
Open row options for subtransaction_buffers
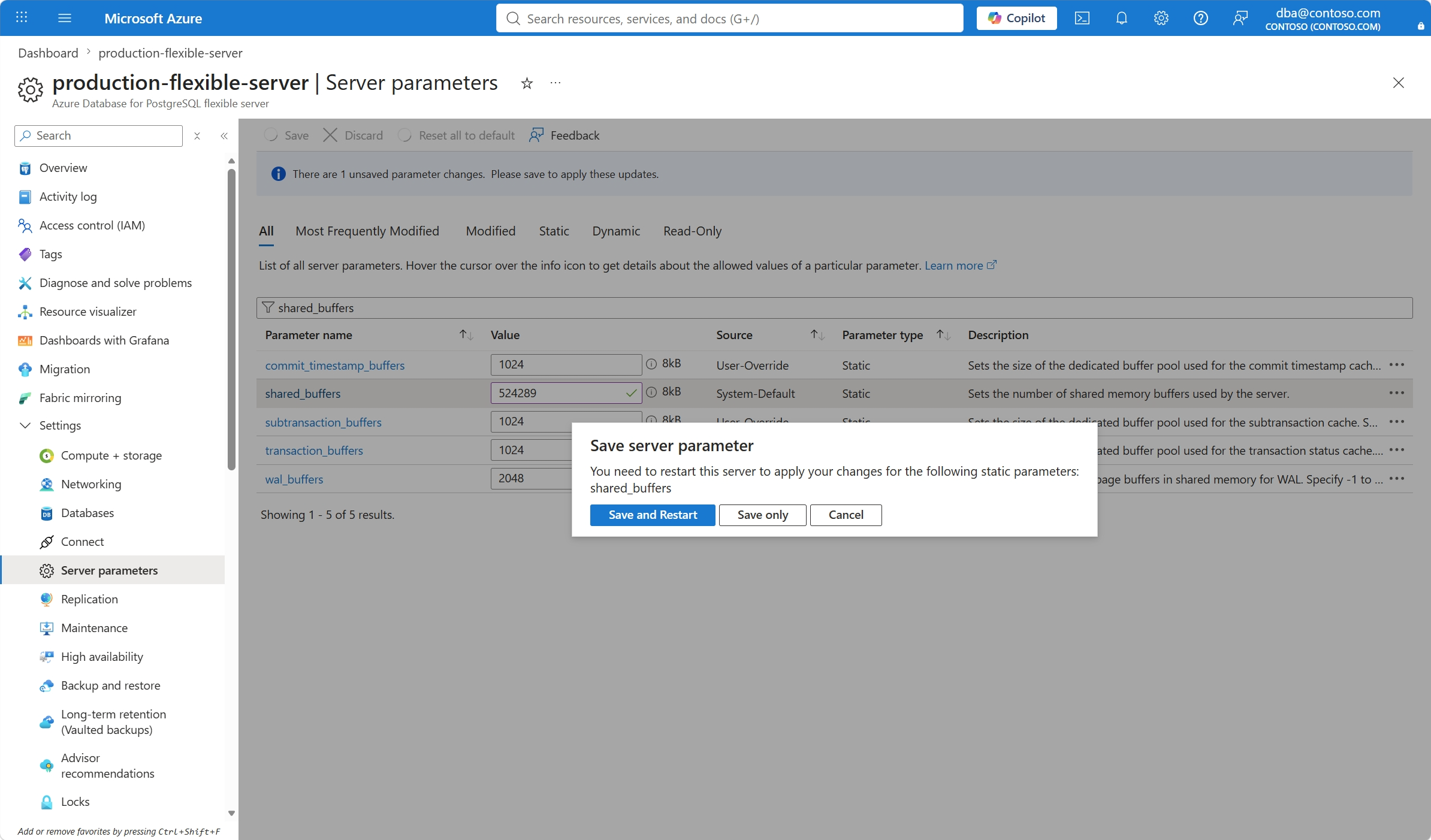(1397, 422)
